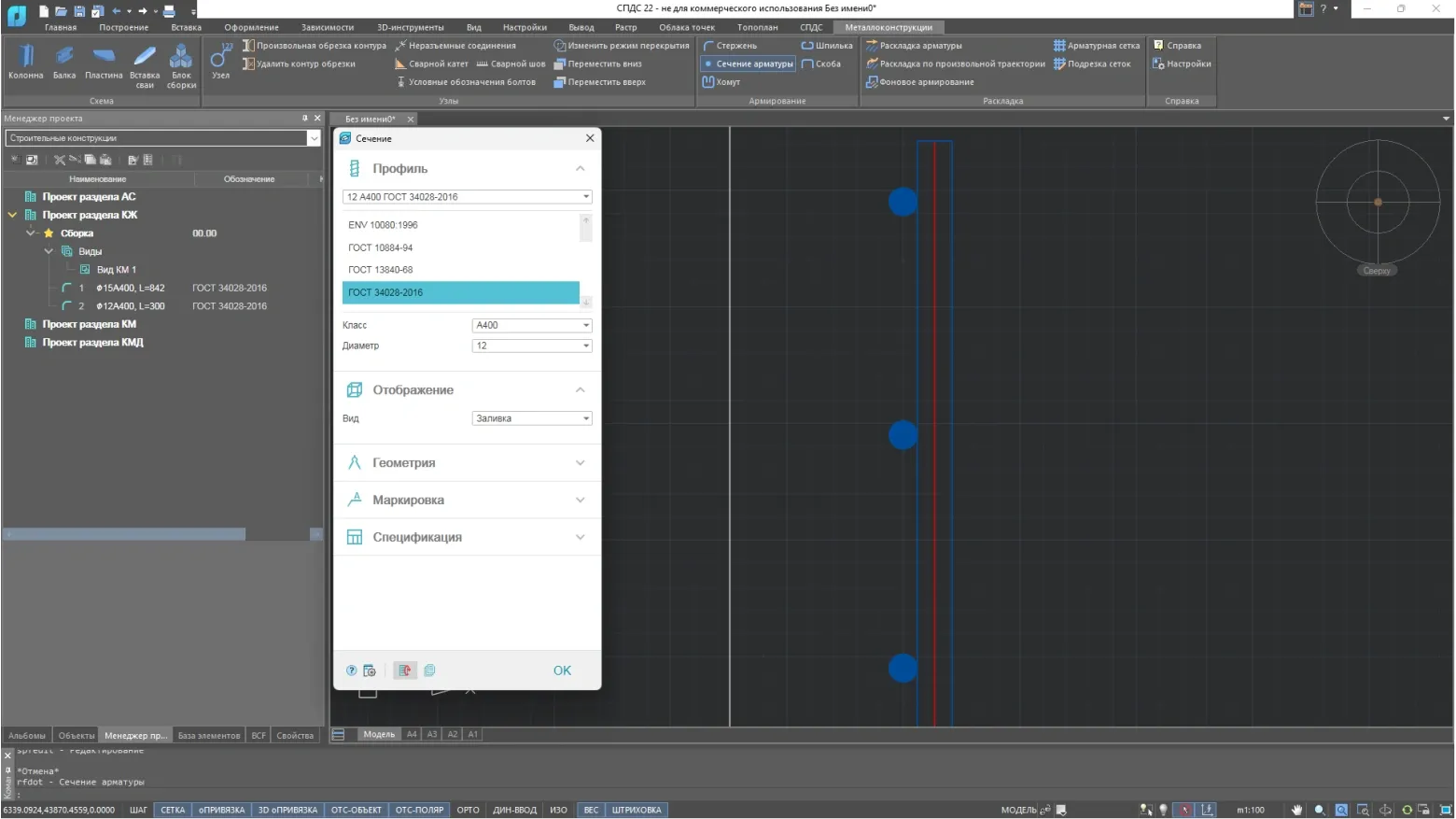Open Настройки in the Справка group
Image resolution: width=1456 pixels, height=819 pixels.
(1182, 64)
